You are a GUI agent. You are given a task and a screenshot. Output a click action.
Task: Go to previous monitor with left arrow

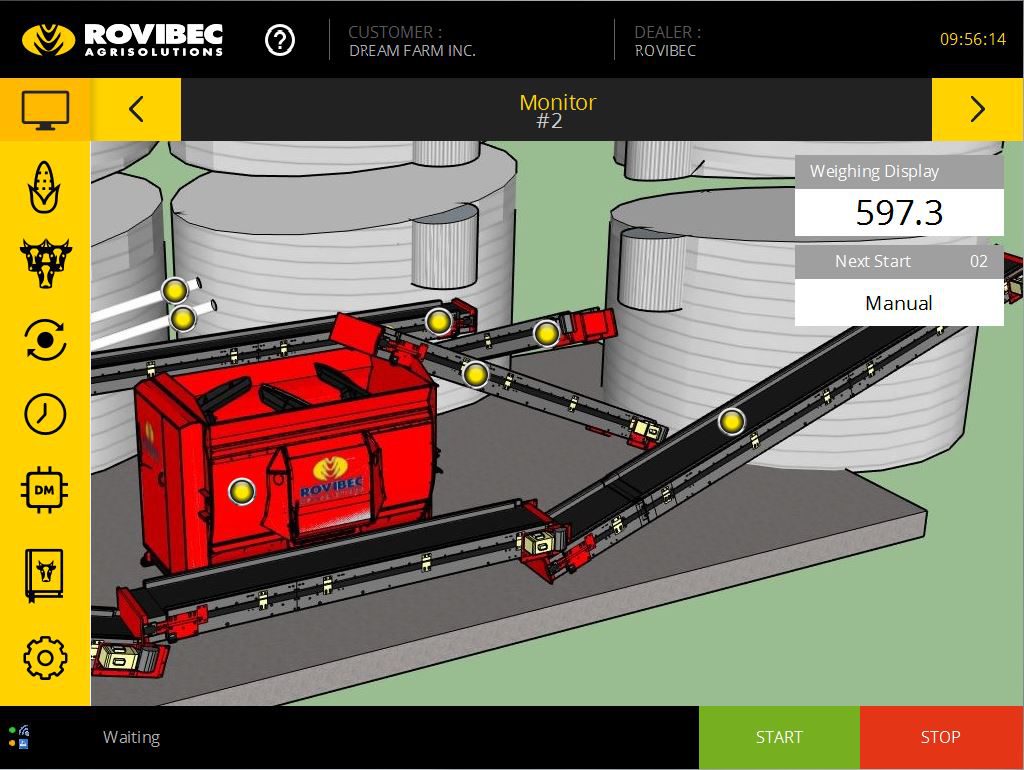(x=136, y=109)
